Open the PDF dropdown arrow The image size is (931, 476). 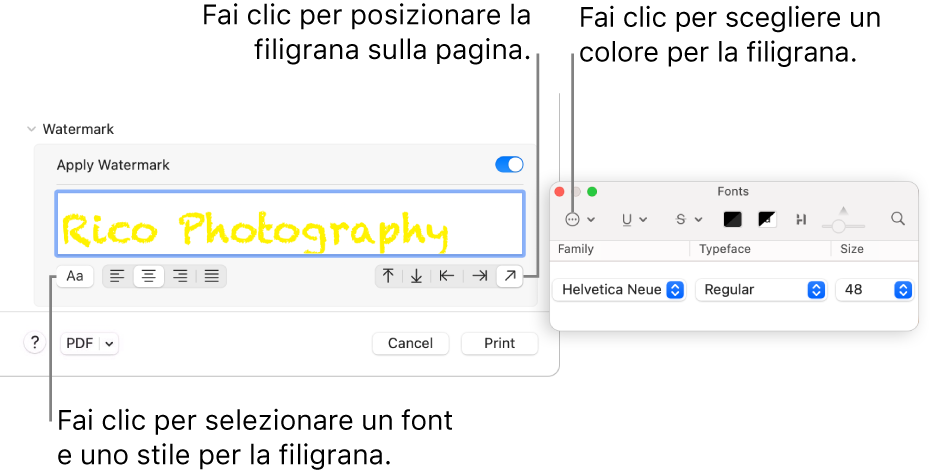(x=109, y=344)
